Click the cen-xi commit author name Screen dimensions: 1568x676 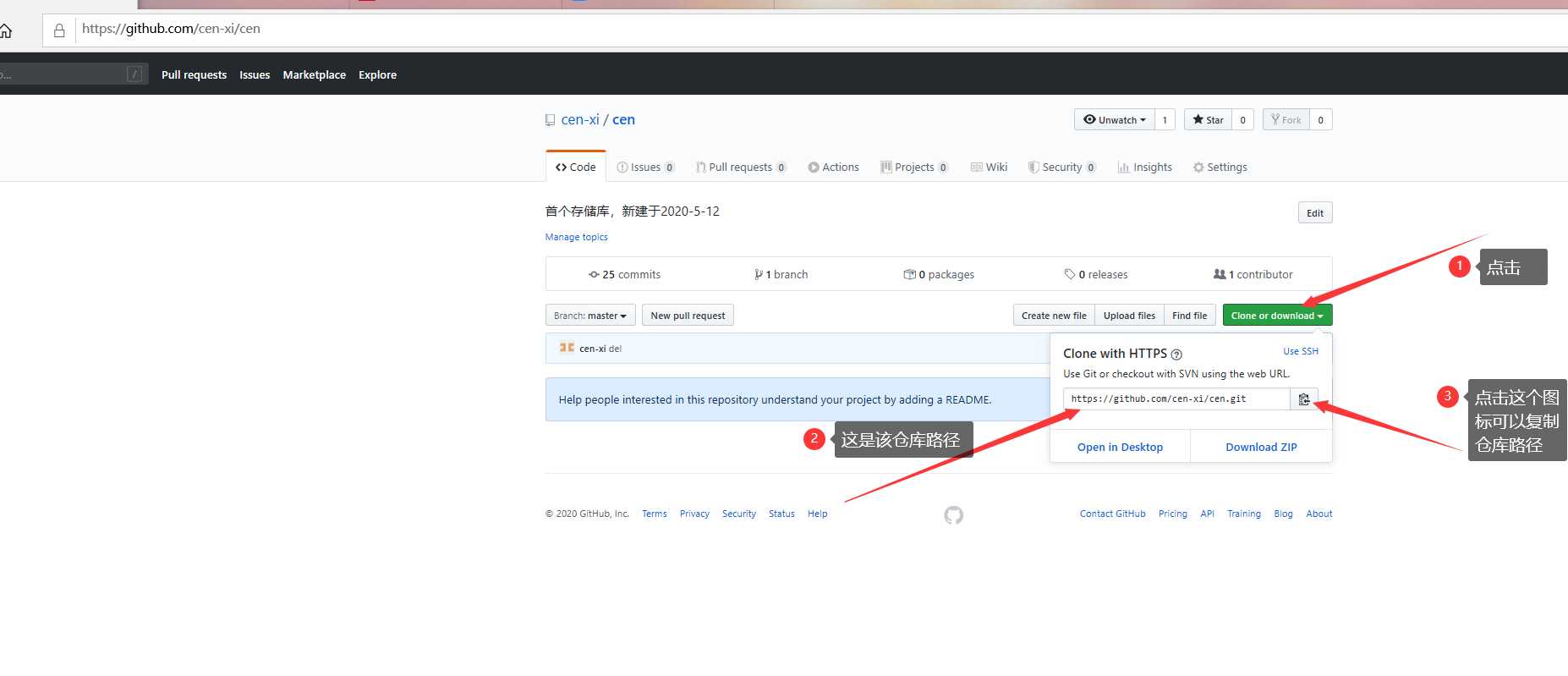pyautogui.click(x=592, y=349)
